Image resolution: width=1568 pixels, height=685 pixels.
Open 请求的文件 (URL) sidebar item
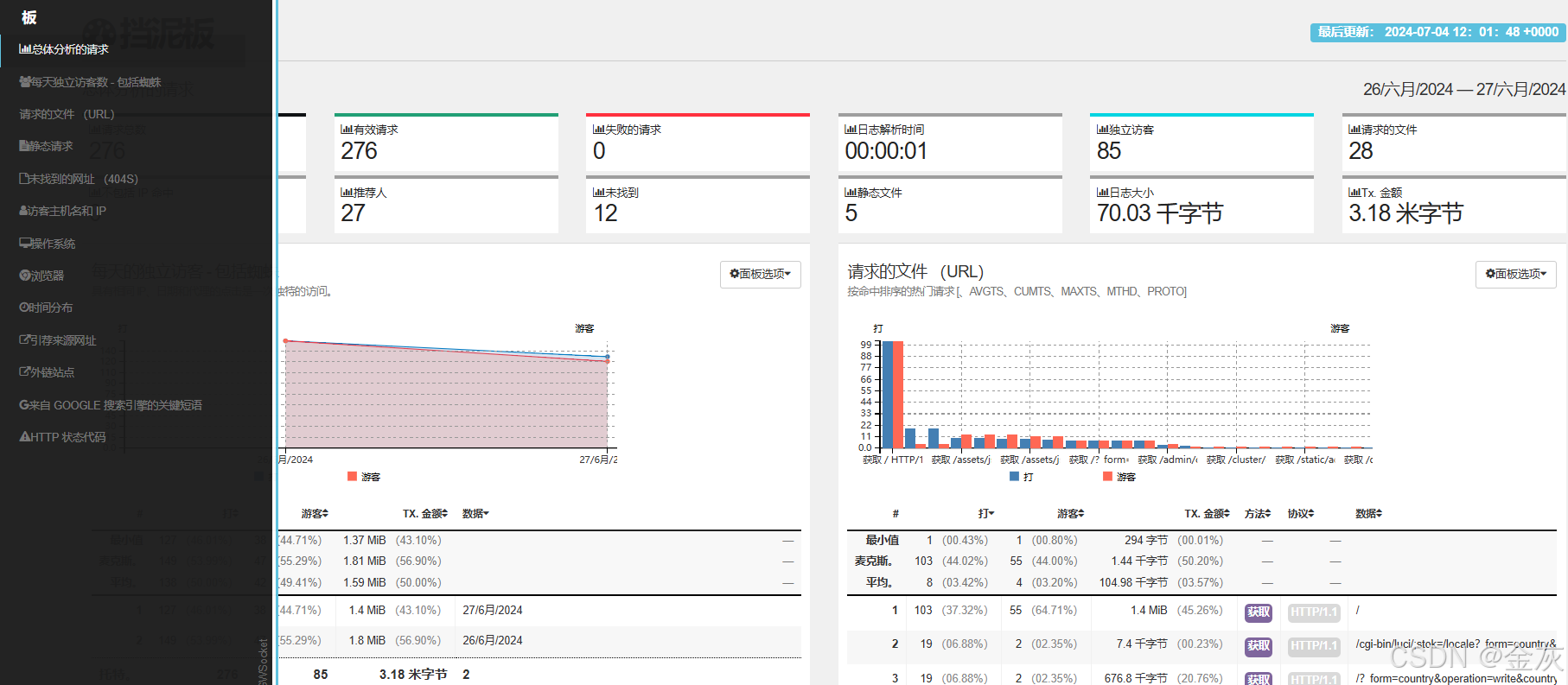click(x=67, y=114)
